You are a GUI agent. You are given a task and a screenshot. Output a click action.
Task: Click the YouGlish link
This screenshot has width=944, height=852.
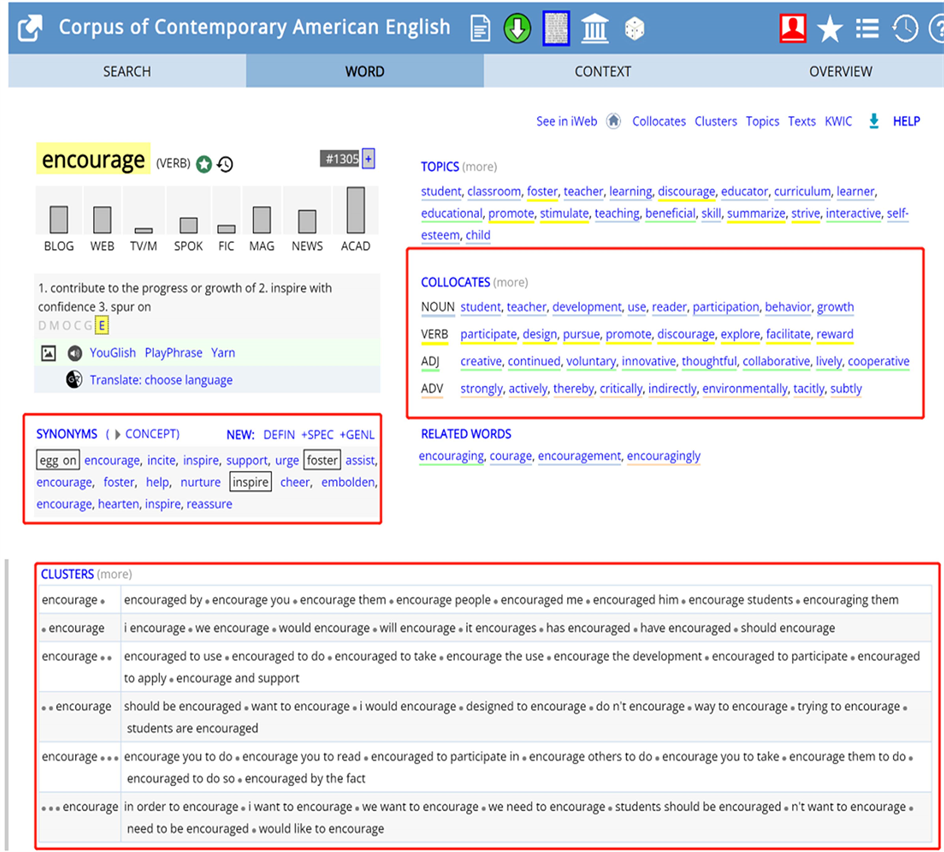pos(113,353)
